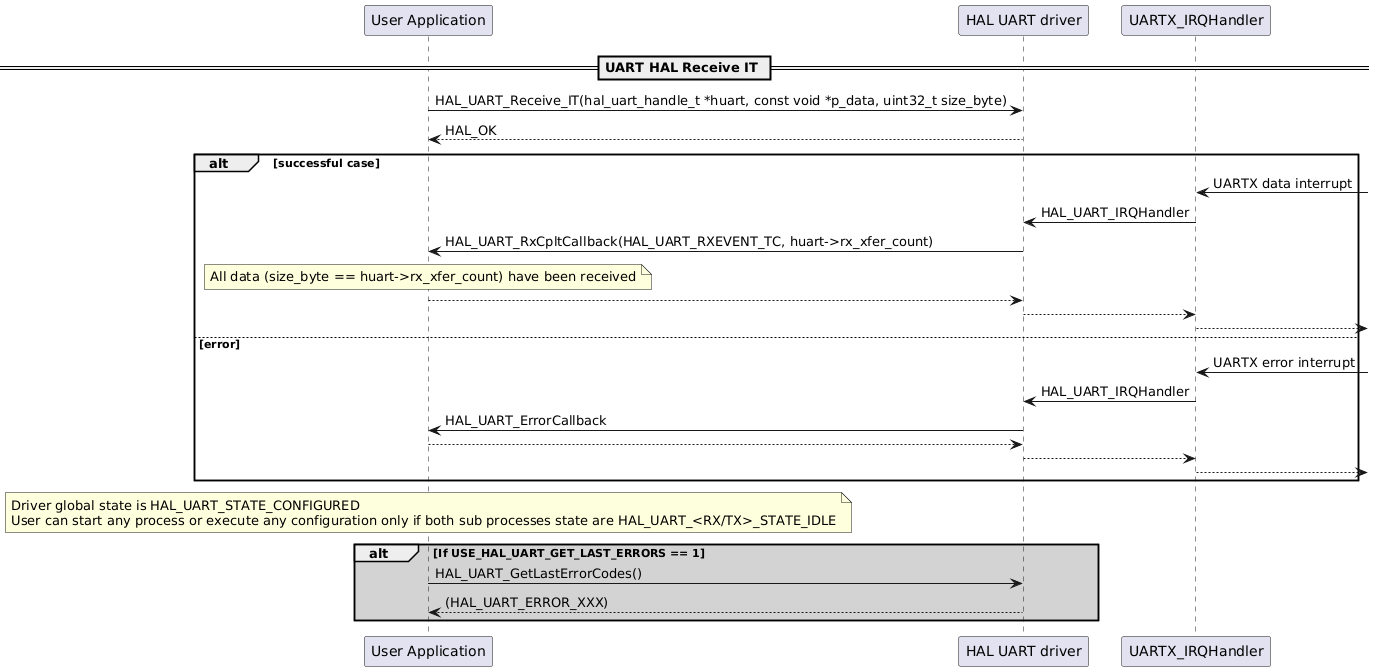
Task: Select the UART HAL Receive IT title
Action: (685, 68)
